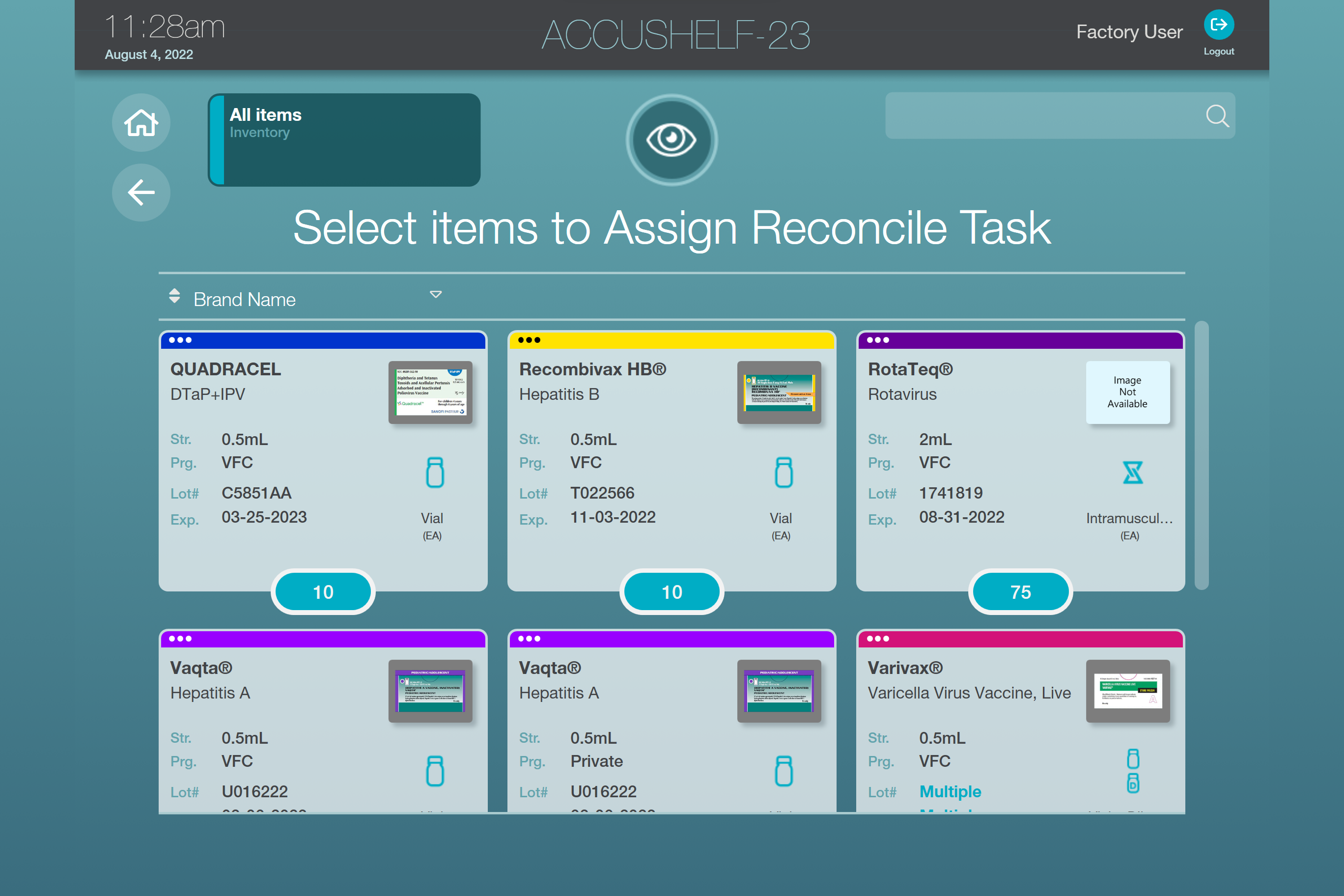Click the search magnifier icon

[1217, 116]
